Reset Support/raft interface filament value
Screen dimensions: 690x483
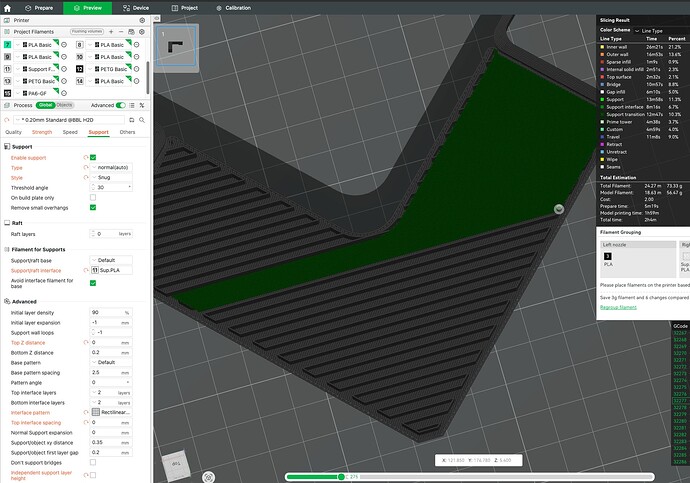coord(86,270)
